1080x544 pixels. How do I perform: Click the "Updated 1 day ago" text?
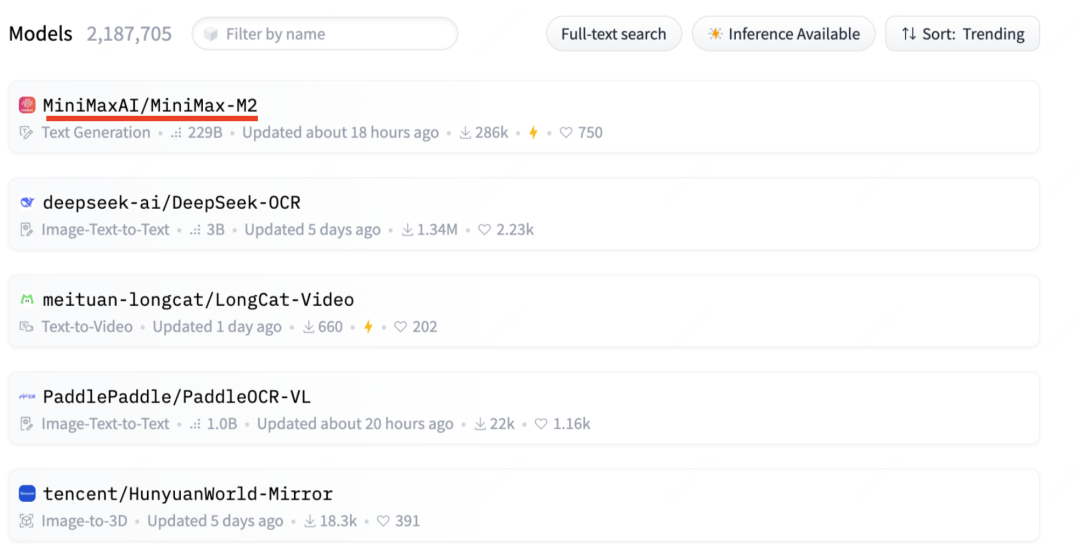point(217,327)
